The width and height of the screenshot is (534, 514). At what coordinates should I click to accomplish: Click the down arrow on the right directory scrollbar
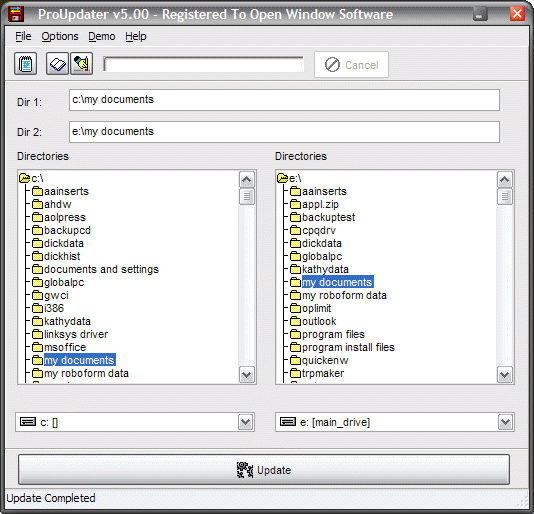pyautogui.click(x=505, y=375)
